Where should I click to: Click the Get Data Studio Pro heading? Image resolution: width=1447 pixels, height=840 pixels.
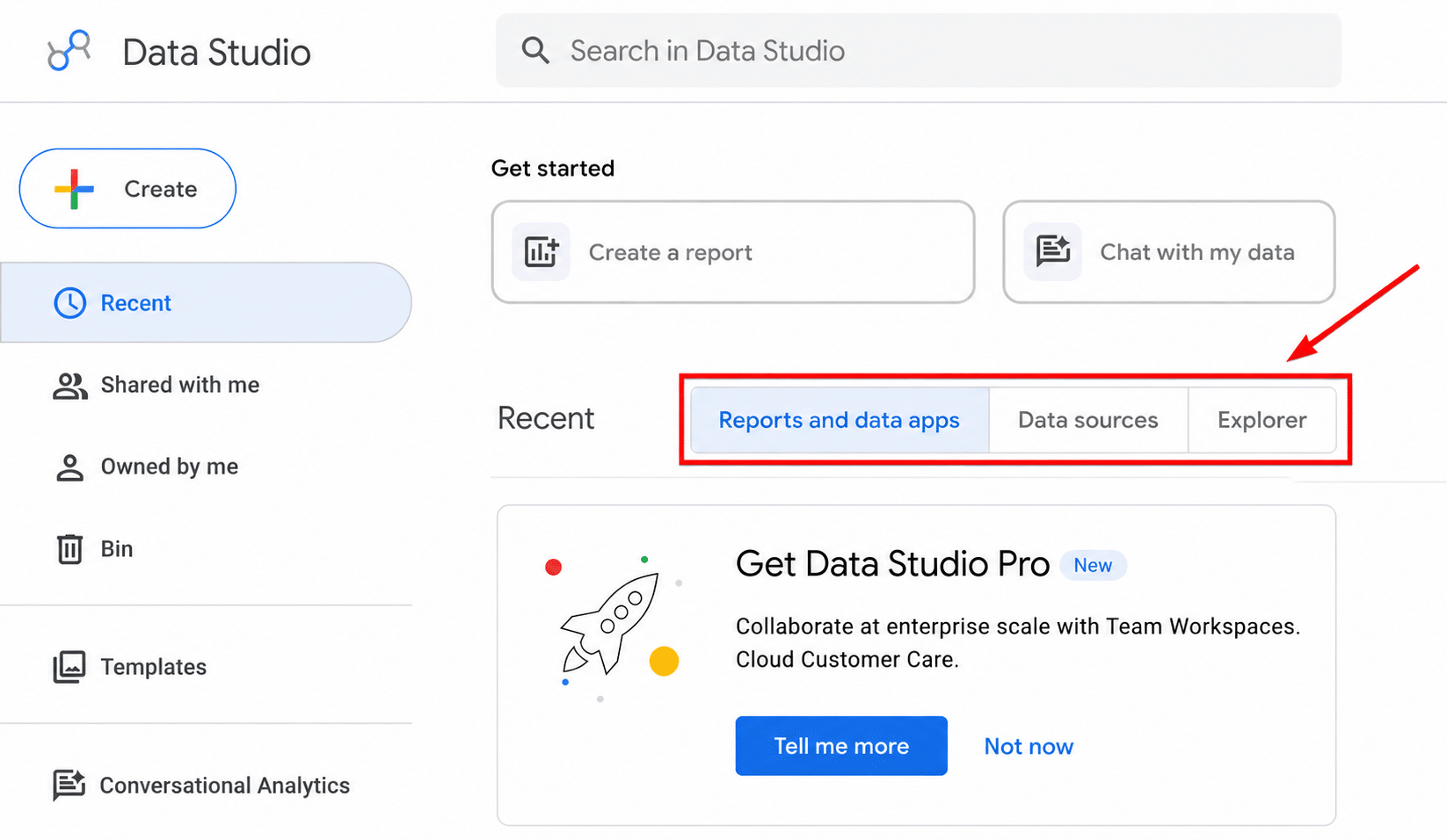pos(892,564)
